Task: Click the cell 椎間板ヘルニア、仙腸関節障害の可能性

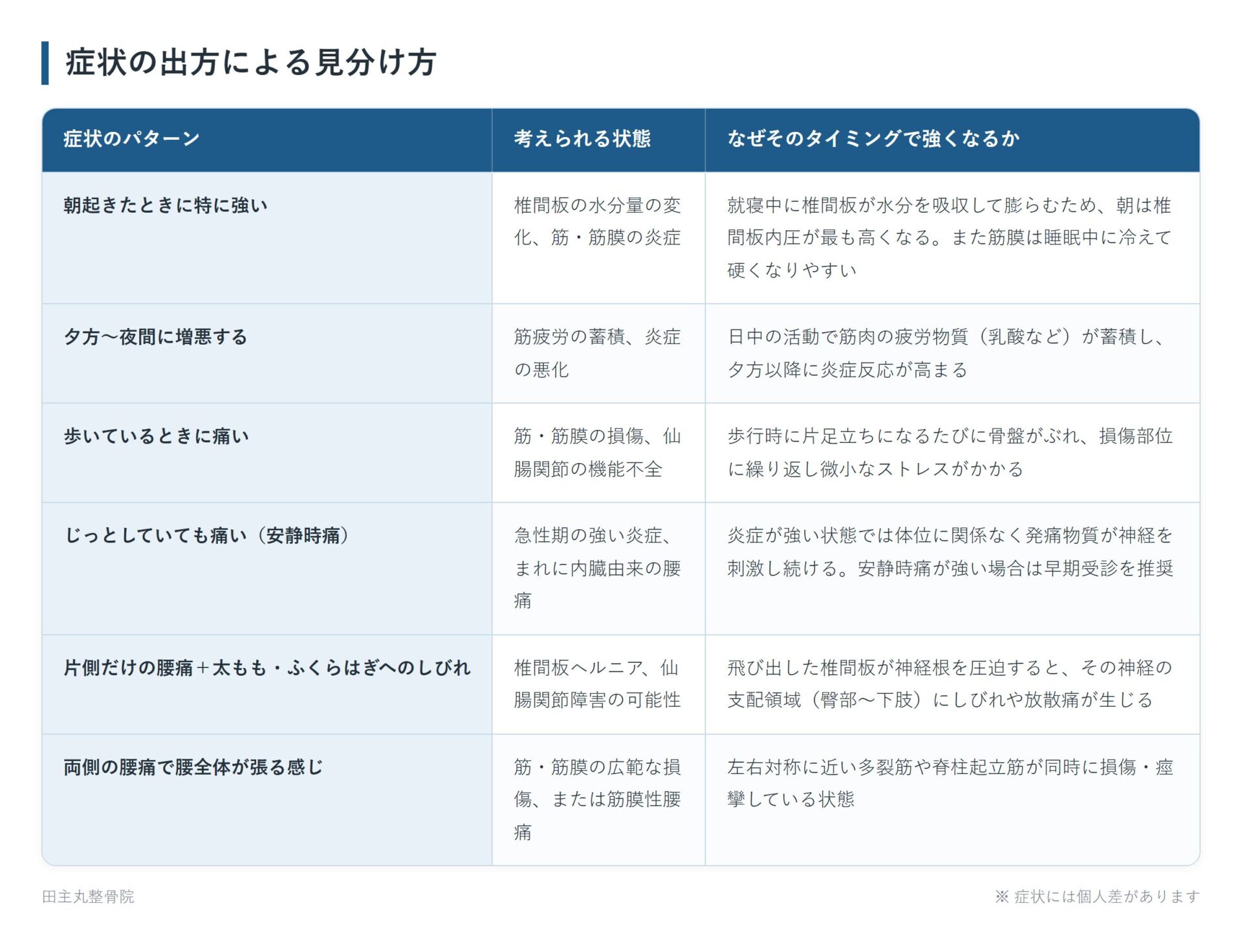Action: 598,684
